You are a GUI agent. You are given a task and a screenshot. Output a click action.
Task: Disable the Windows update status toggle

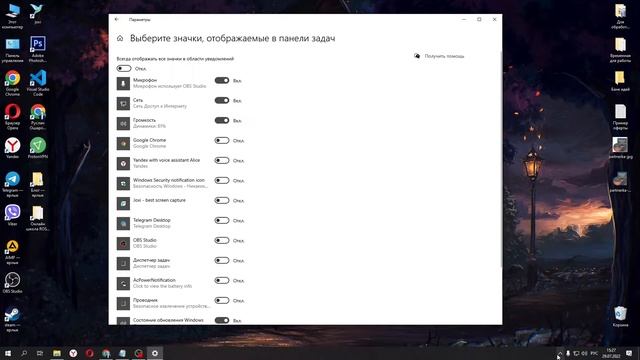coord(222,320)
